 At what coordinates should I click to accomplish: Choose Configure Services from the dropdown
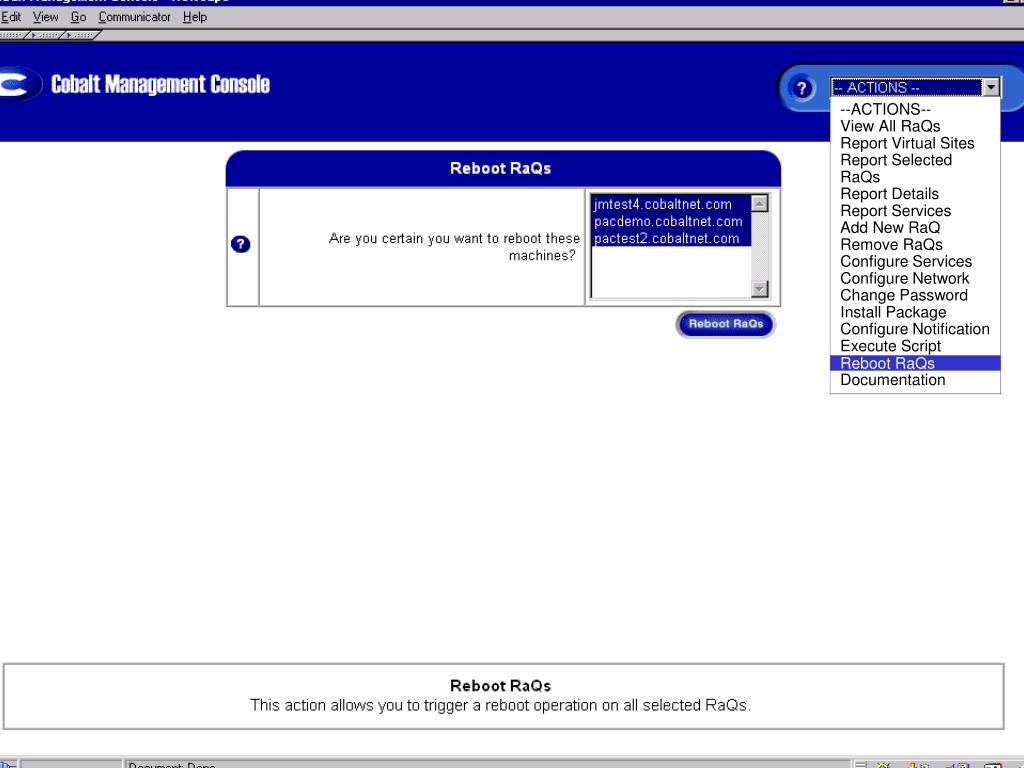tap(915, 262)
